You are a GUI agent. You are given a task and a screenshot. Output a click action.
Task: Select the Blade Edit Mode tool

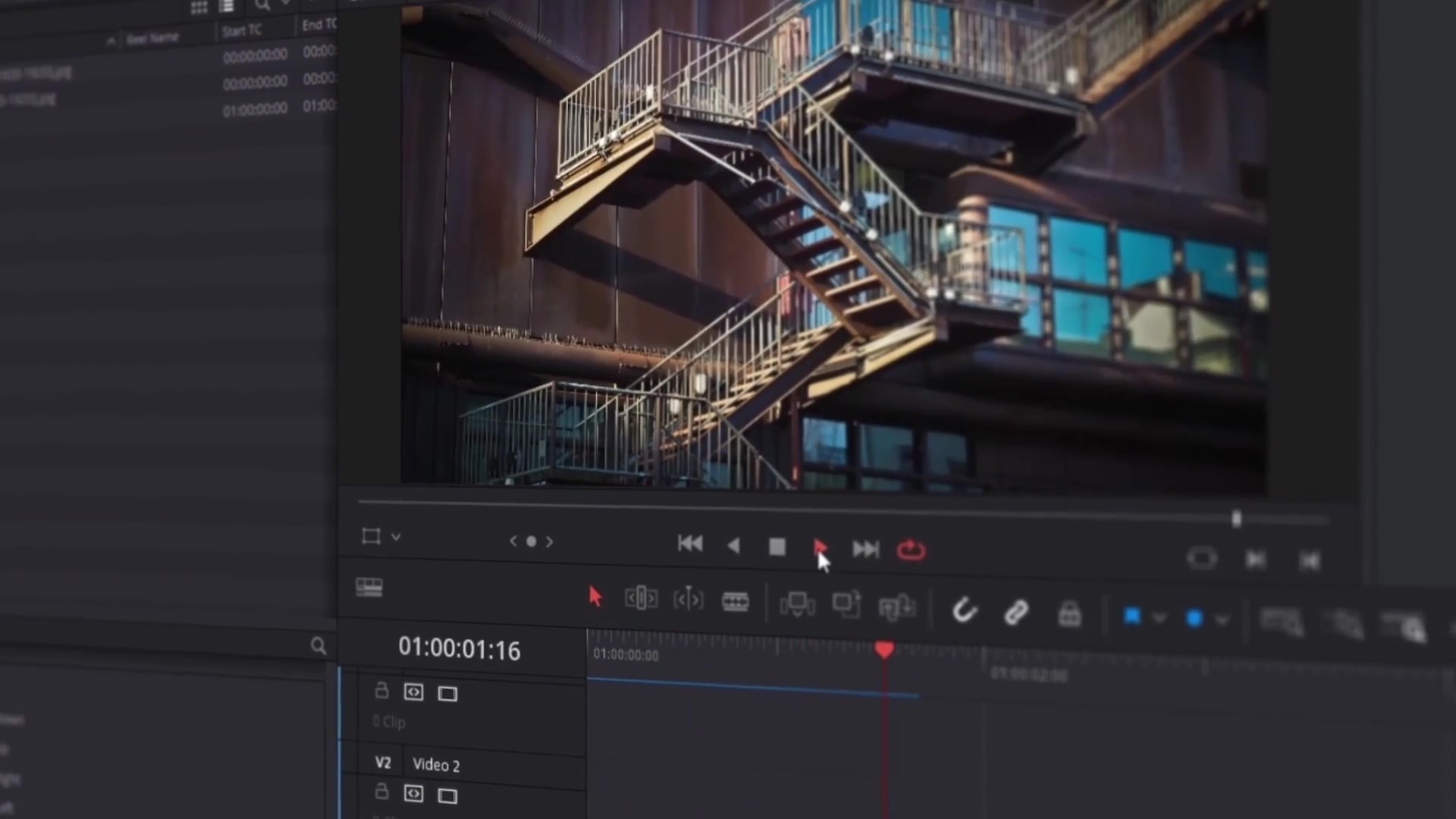point(736,602)
